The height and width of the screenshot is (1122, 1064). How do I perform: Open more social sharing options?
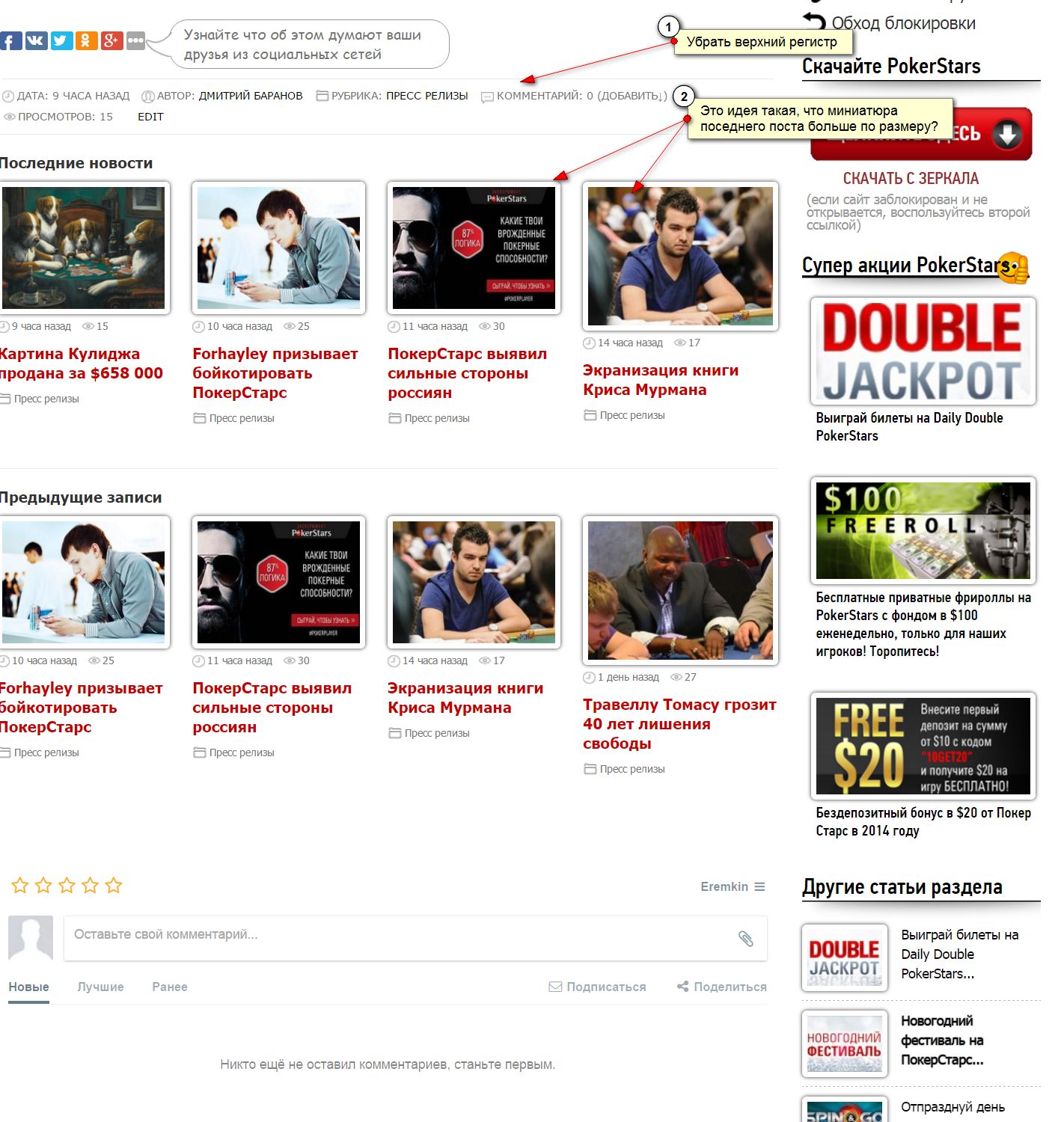[135, 40]
